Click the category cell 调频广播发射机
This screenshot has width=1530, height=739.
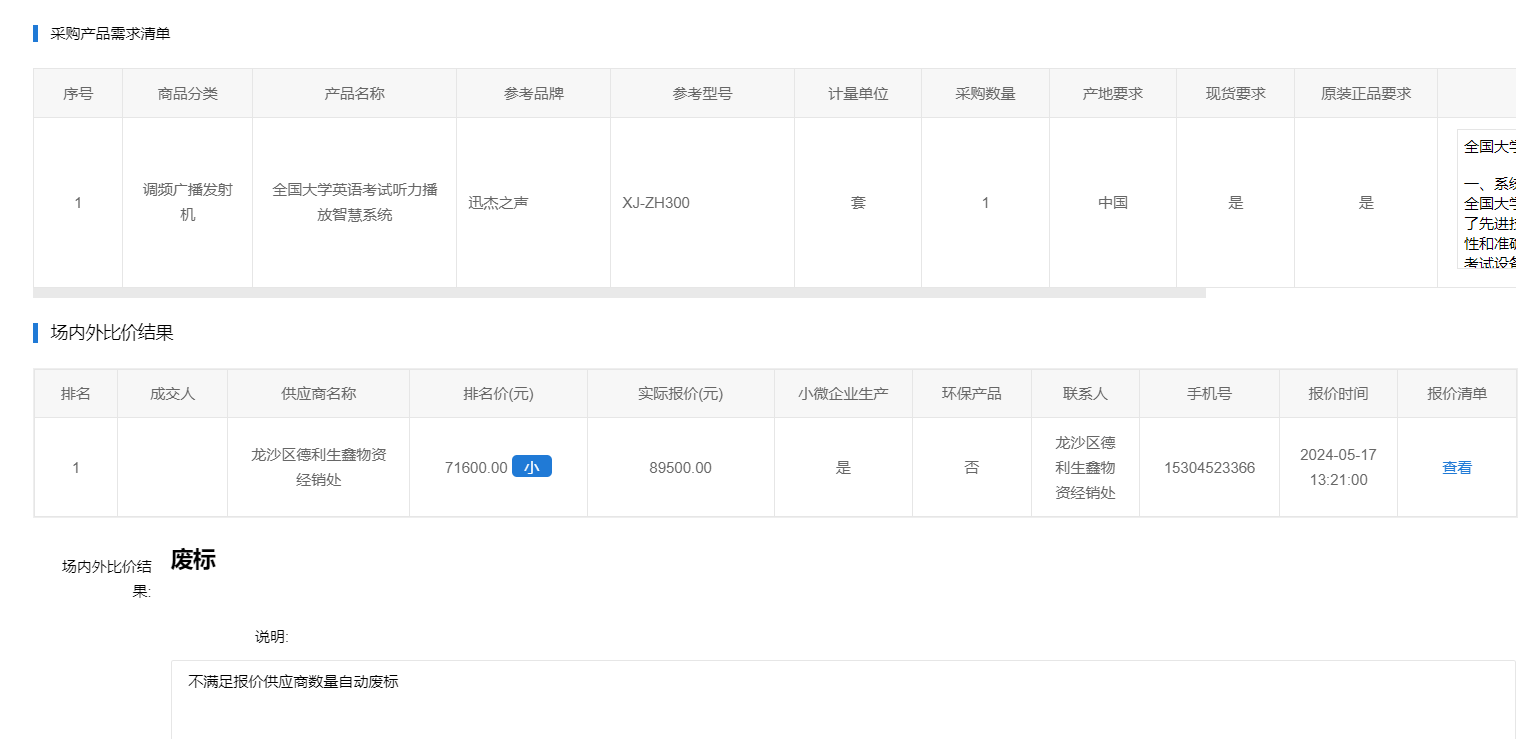coord(187,202)
